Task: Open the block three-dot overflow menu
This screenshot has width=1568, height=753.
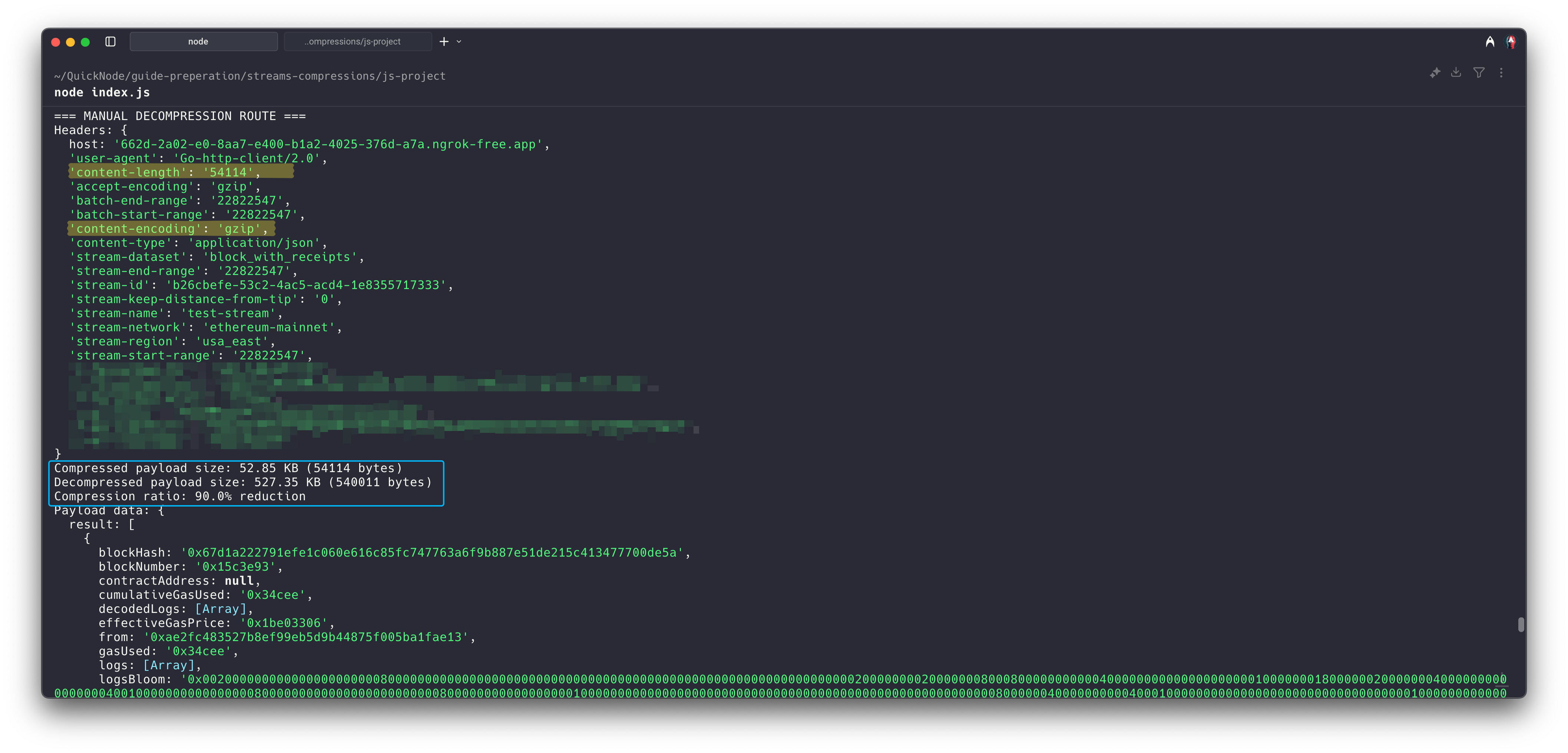Action: coord(1501,72)
